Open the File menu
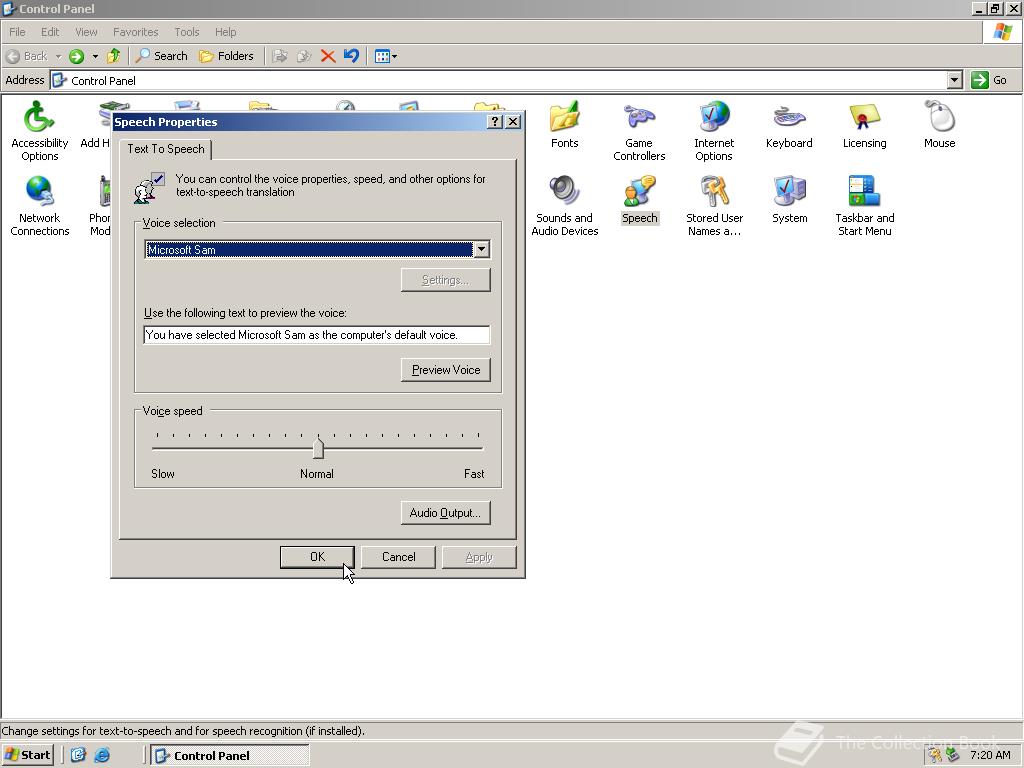 17,32
